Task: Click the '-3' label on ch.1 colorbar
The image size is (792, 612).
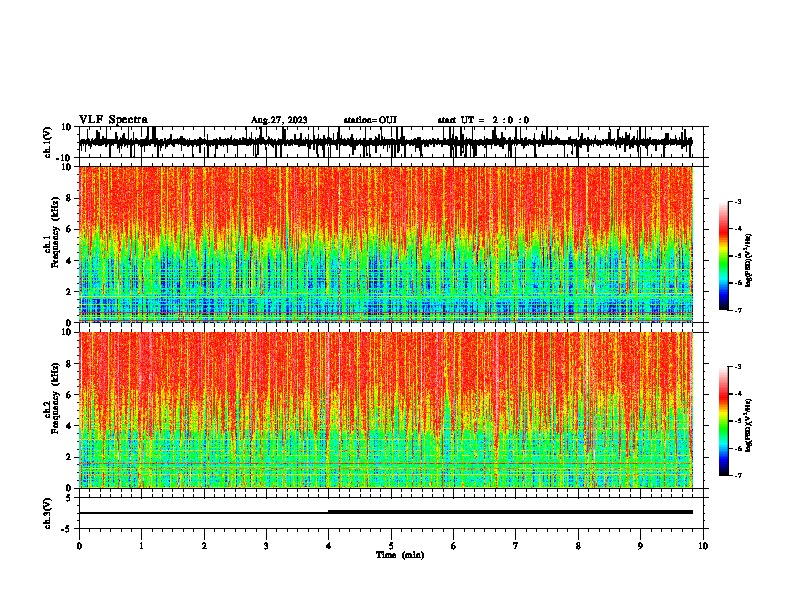Action: [737, 202]
